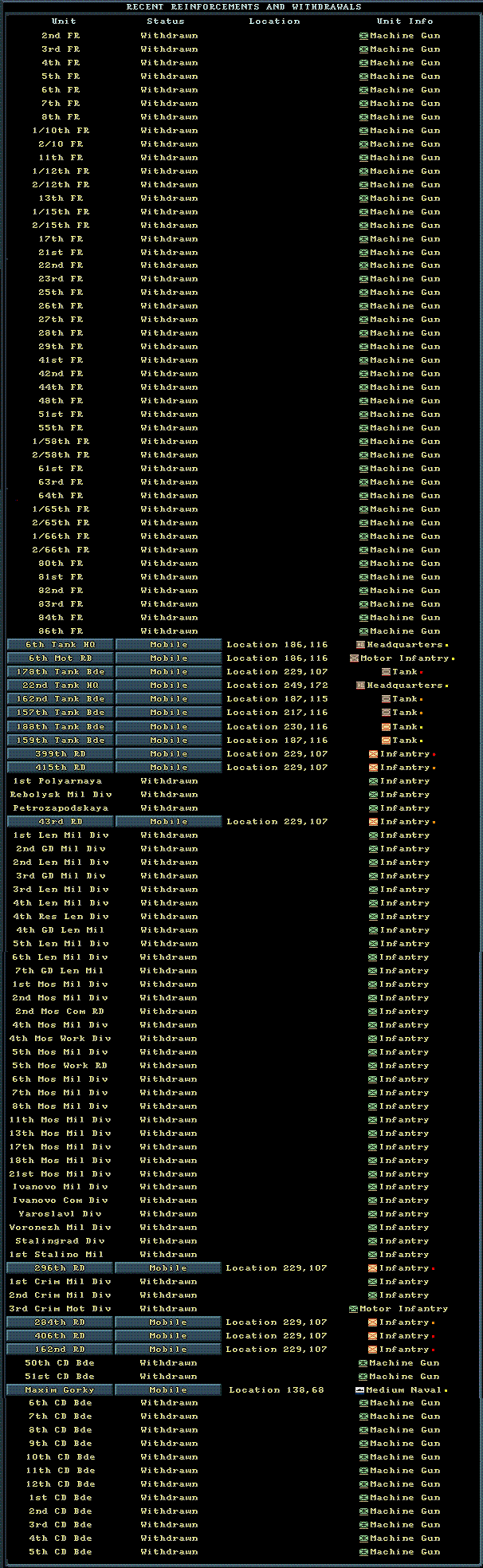The image size is (483, 1568).
Task: Click the 43rd RD Infantry icon
Action: tap(373, 822)
